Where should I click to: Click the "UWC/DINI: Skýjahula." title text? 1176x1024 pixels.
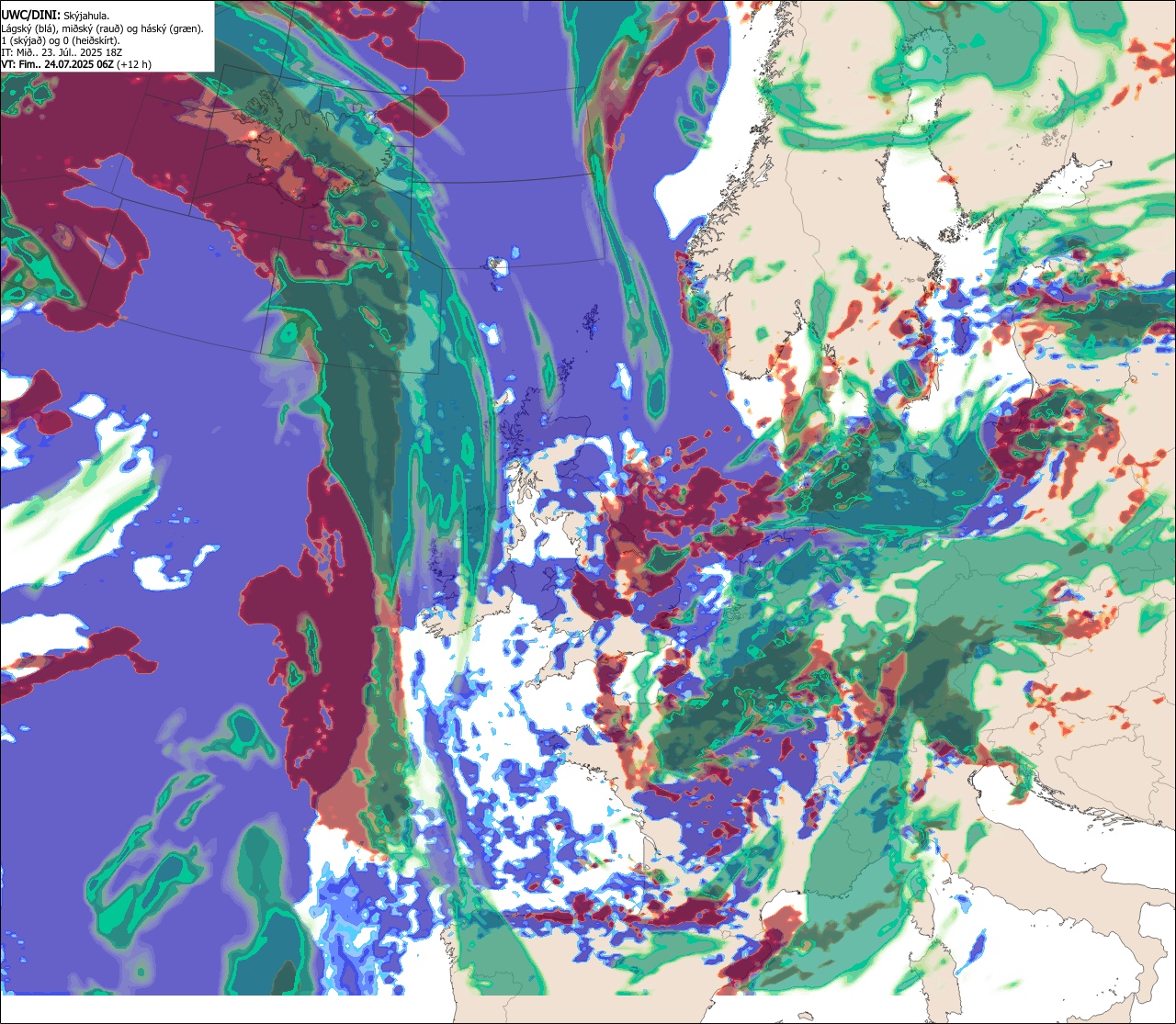55,15
